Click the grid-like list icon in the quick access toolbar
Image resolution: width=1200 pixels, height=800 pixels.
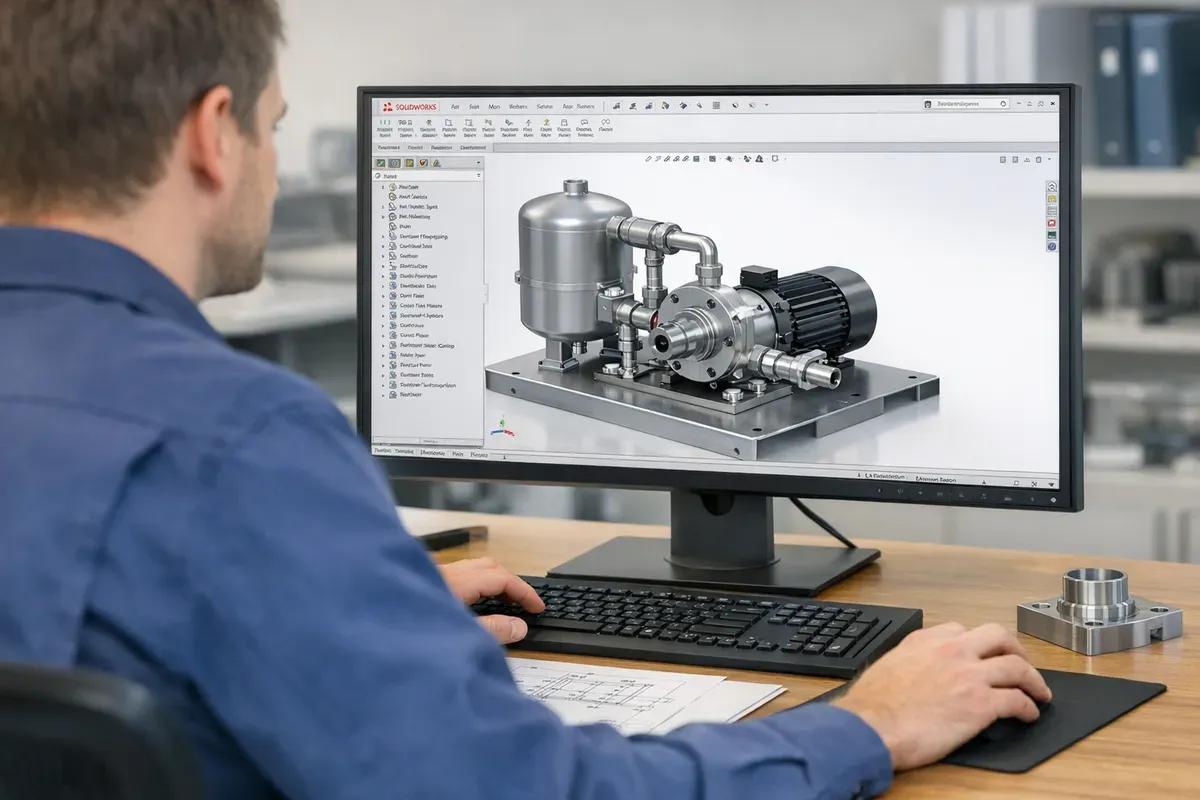click(716, 105)
